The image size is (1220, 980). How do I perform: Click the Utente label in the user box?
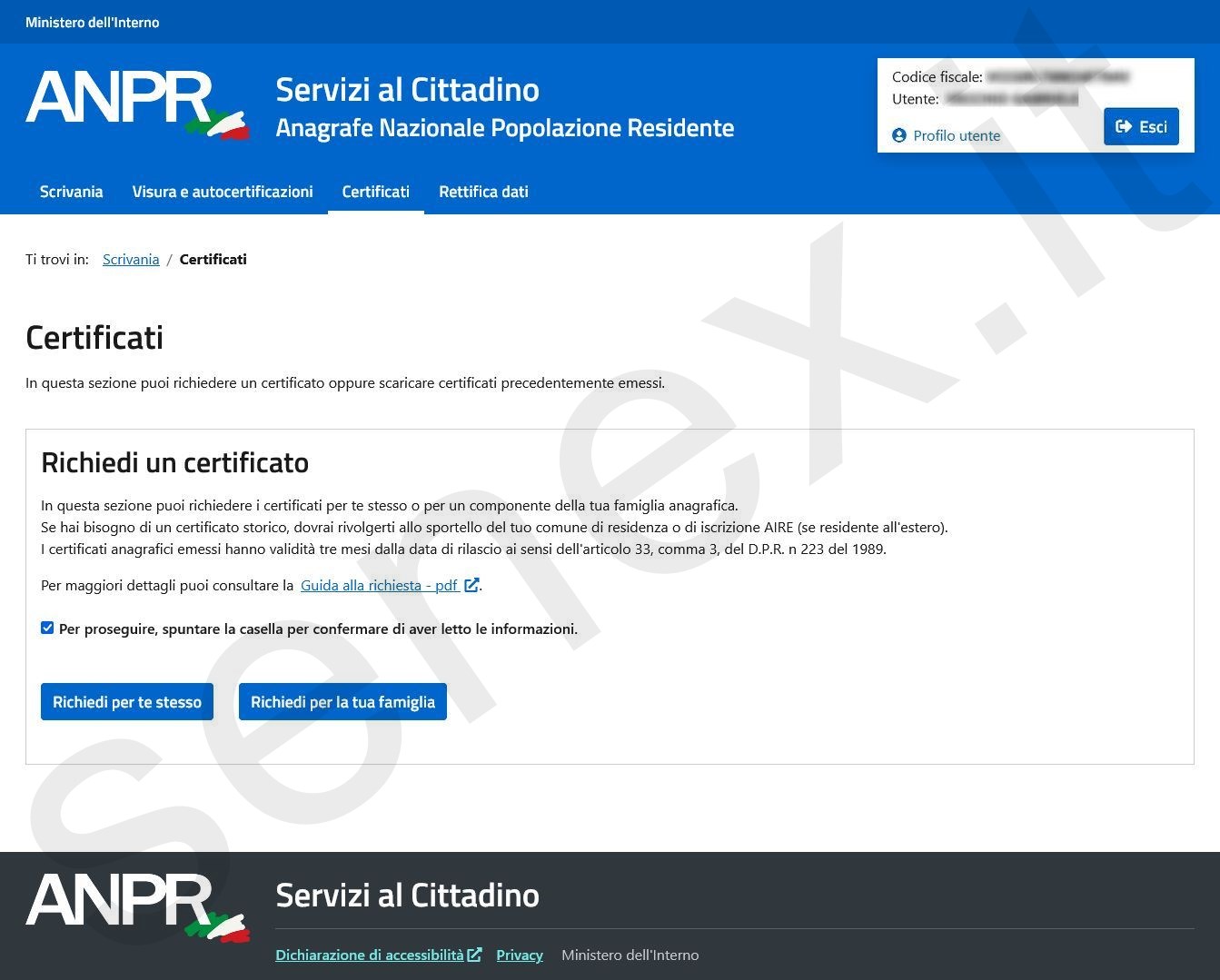(916, 99)
